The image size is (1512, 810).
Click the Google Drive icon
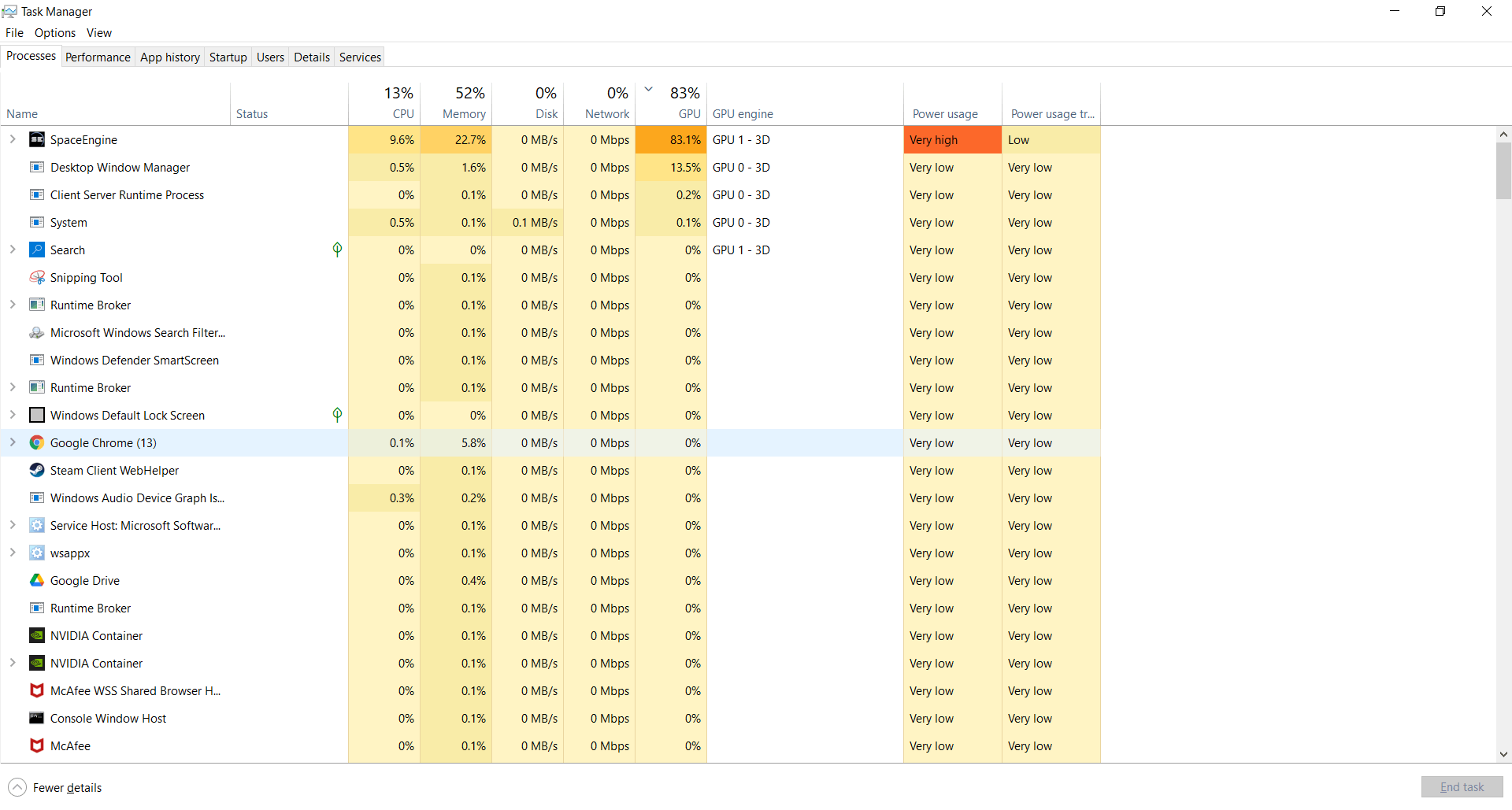(37, 580)
